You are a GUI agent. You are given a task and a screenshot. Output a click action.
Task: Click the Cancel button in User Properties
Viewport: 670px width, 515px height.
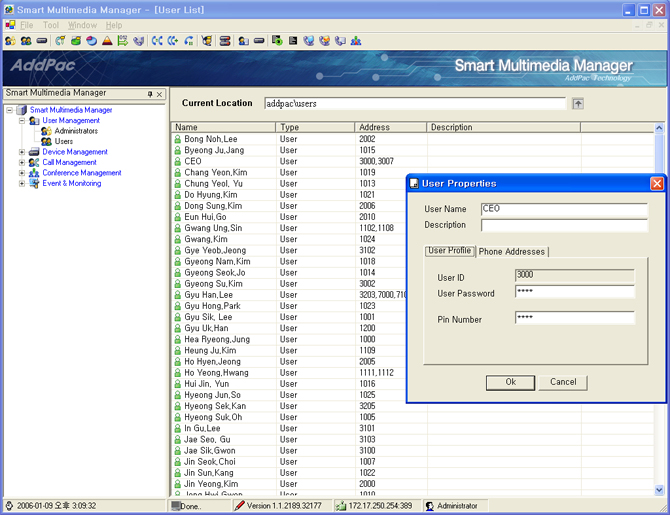pos(563,382)
